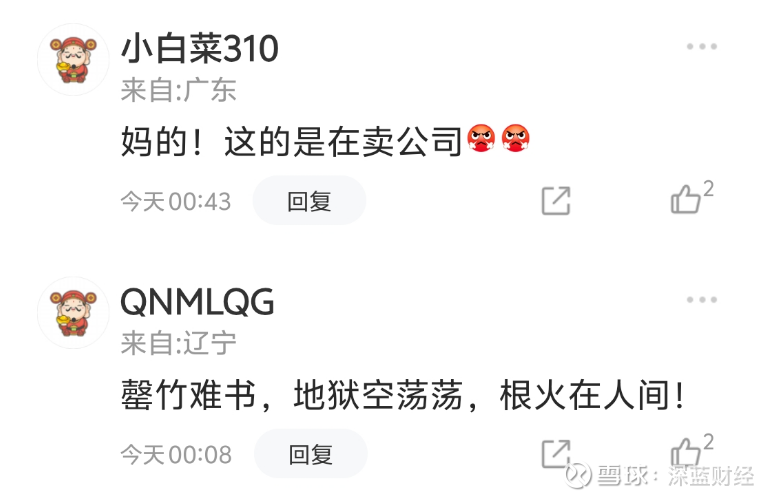Select the 来自:广东 location label

coord(178,90)
